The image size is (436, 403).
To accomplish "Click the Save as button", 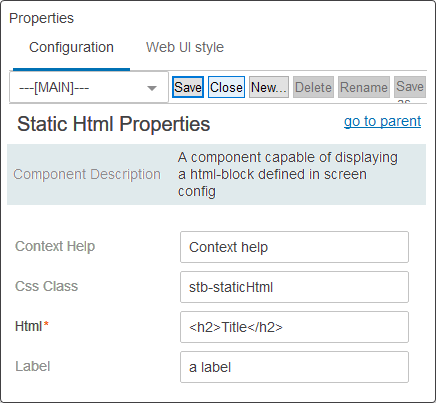I will coord(410,87).
